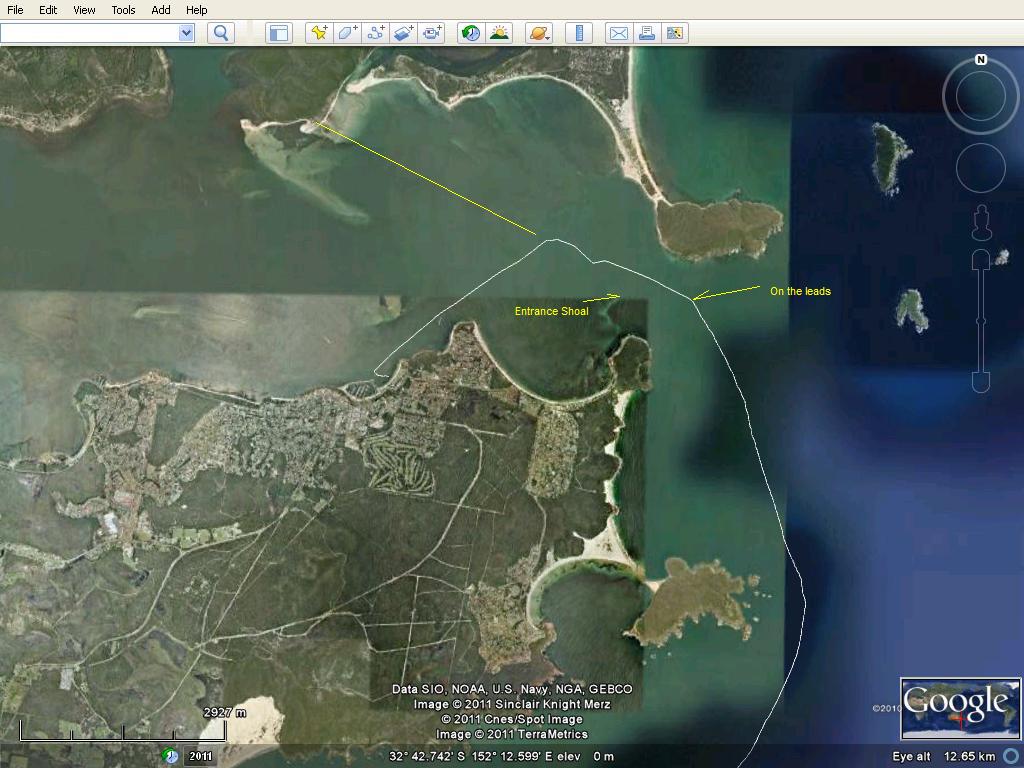Add a polygon with toolbar icon

pos(347,33)
